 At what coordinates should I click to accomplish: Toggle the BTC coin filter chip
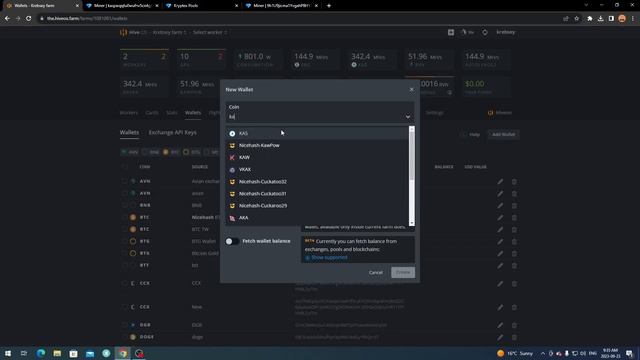point(171,152)
